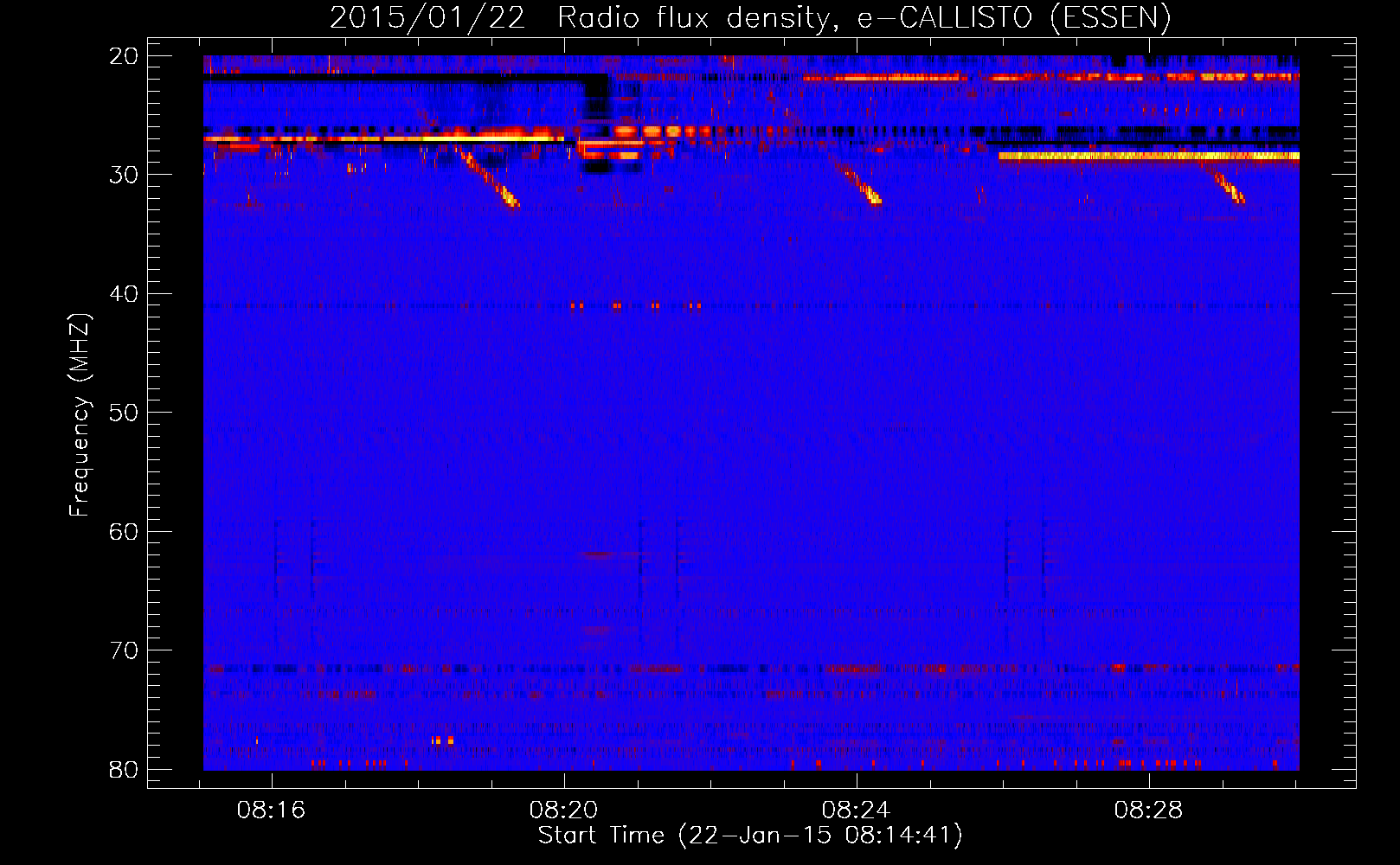
Task: Click the plot title 'Radio flux density, e-CALLISTO (ESSEN)'
Action: coord(864,17)
